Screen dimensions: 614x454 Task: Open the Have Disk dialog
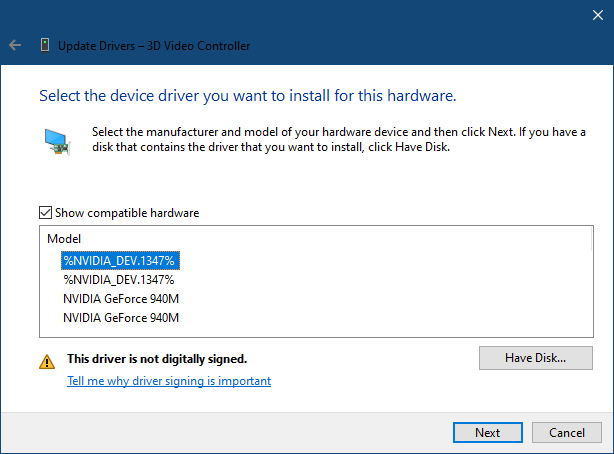click(x=536, y=358)
